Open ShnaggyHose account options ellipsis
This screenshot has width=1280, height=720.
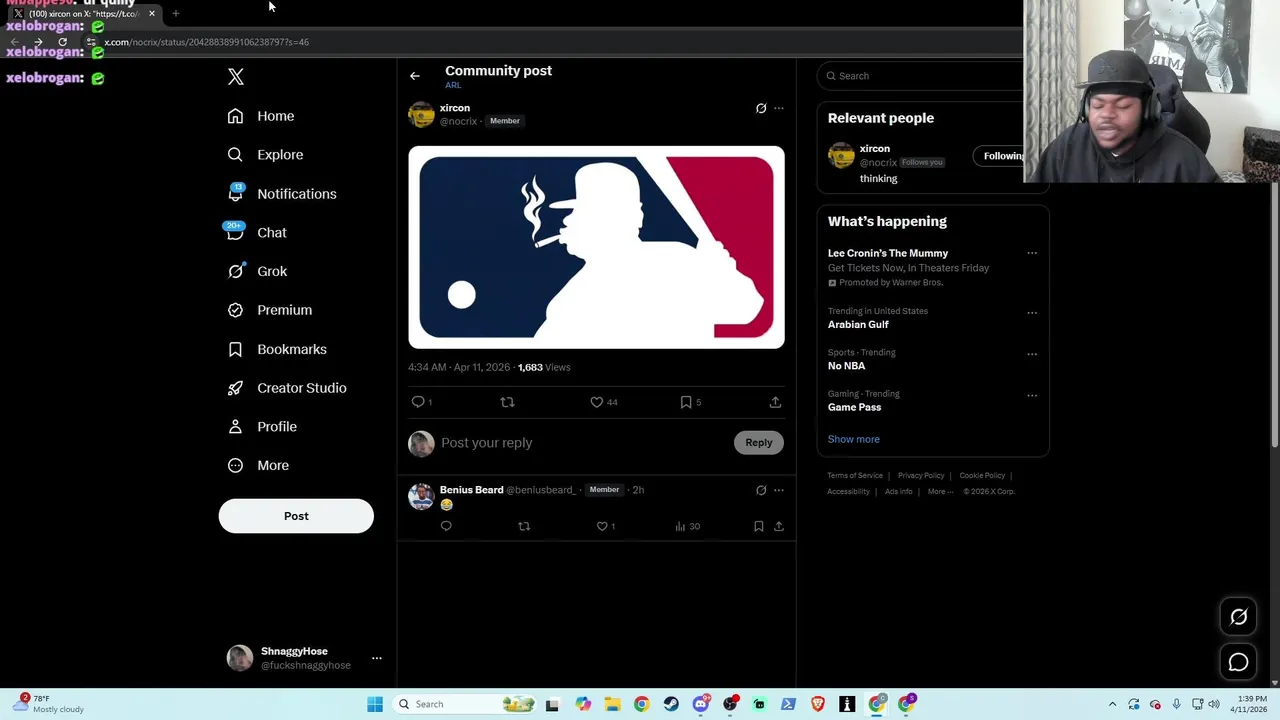pyautogui.click(x=377, y=658)
